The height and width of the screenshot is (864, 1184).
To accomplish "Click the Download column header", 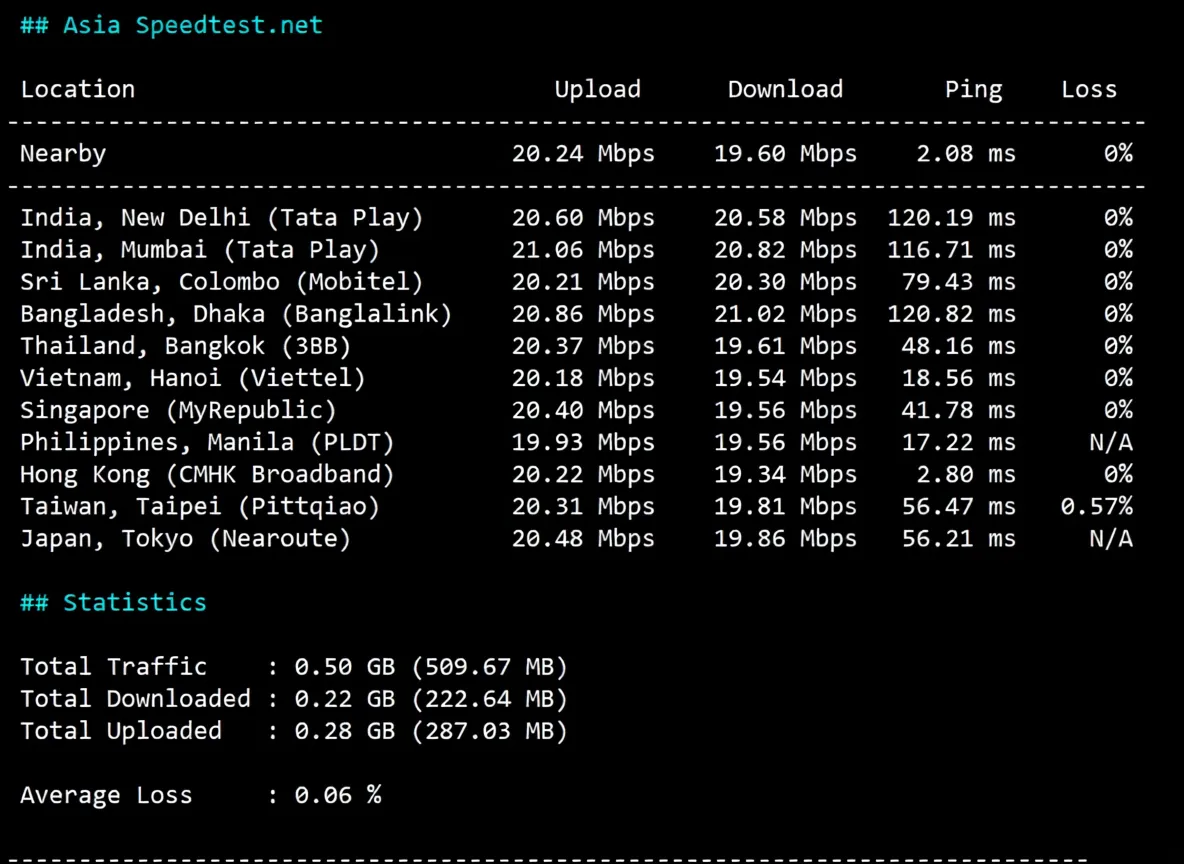I will [785, 89].
